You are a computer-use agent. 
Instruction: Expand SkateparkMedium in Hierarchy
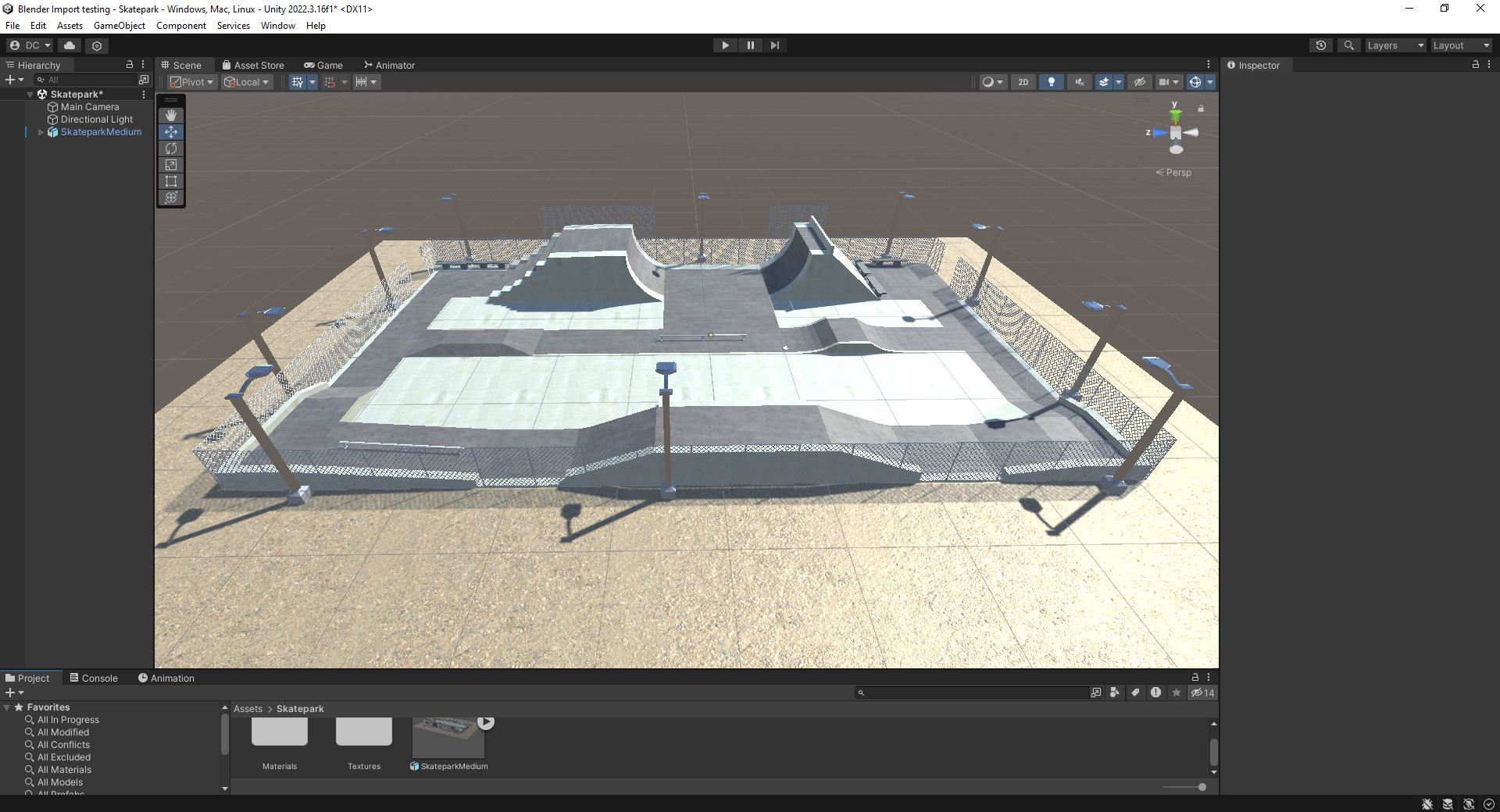[41, 132]
